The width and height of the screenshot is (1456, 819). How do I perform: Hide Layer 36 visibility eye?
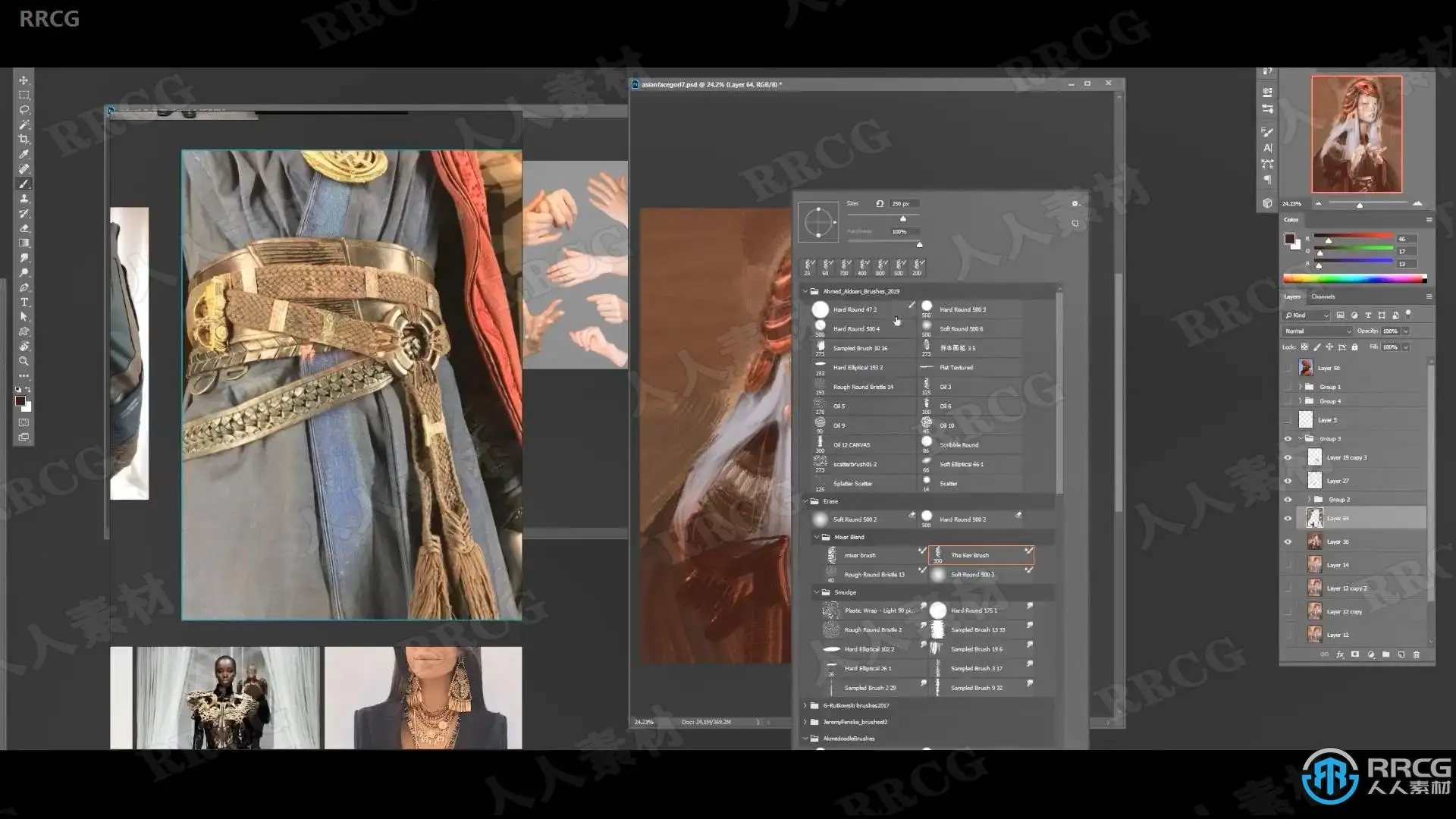click(1288, 541)
